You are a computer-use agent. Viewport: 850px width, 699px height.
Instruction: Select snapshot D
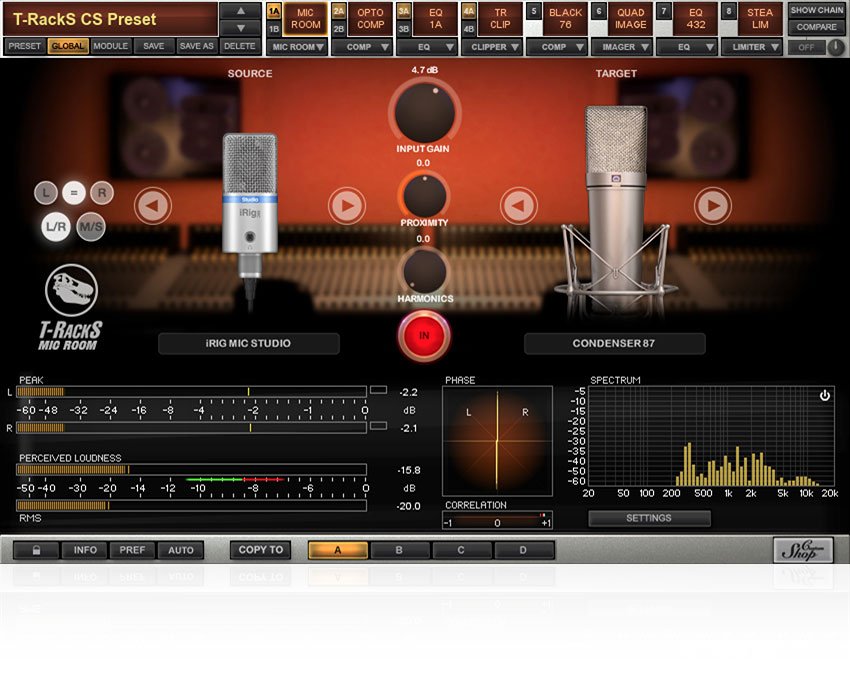(523, 550)
